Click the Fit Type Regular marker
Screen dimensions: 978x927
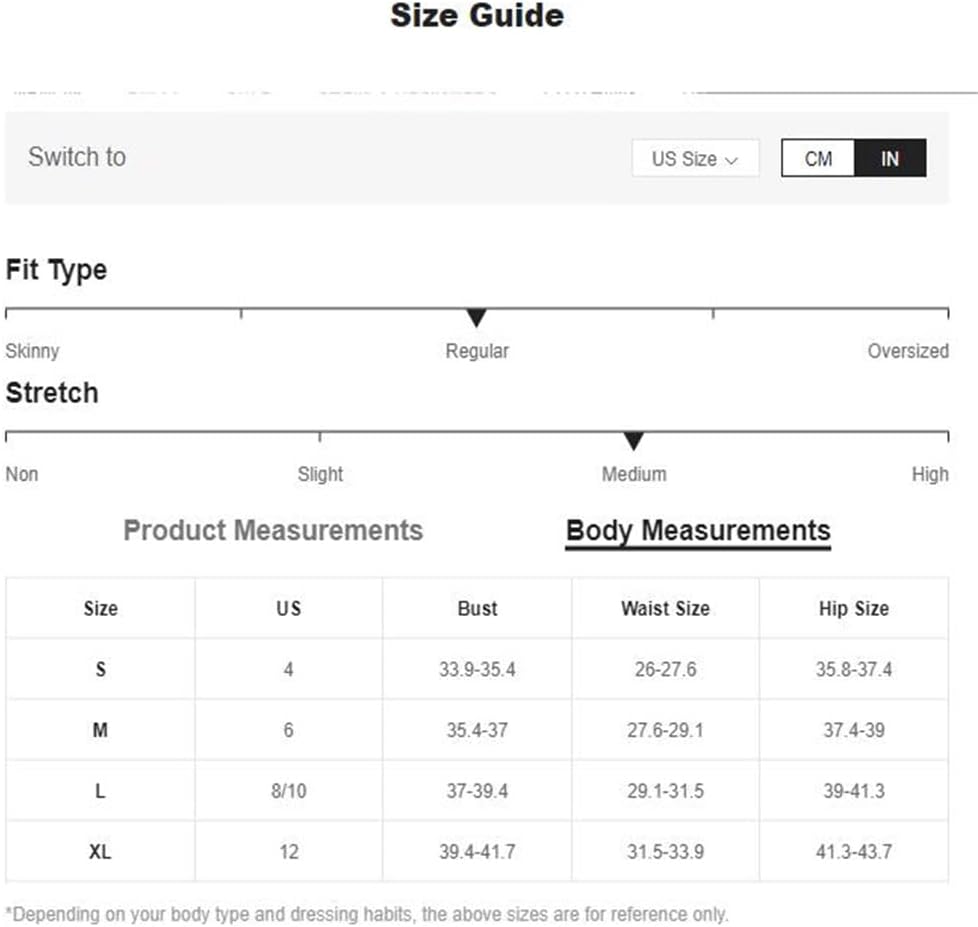pos(477,318)
